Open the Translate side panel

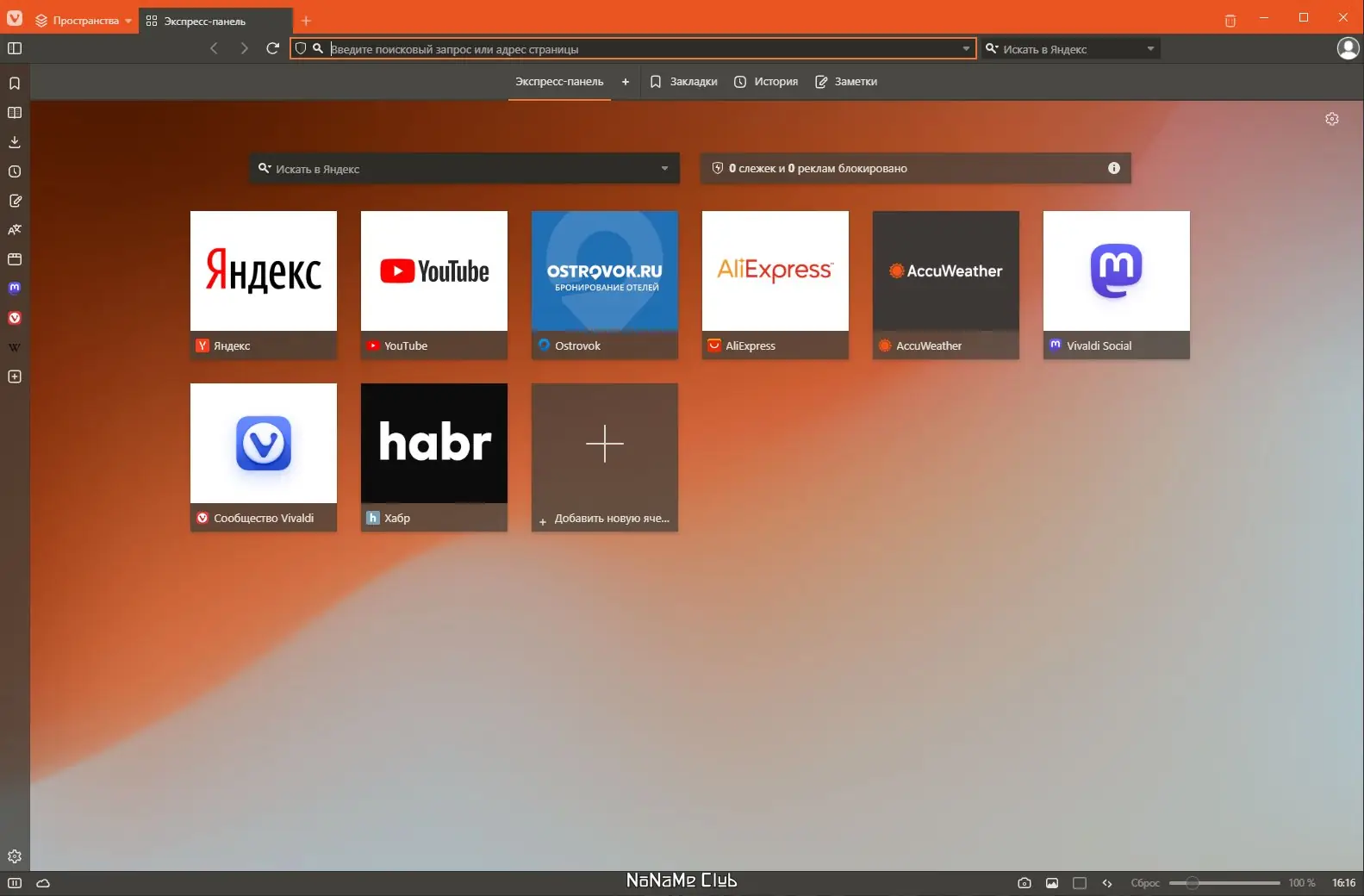coord(15,230)
